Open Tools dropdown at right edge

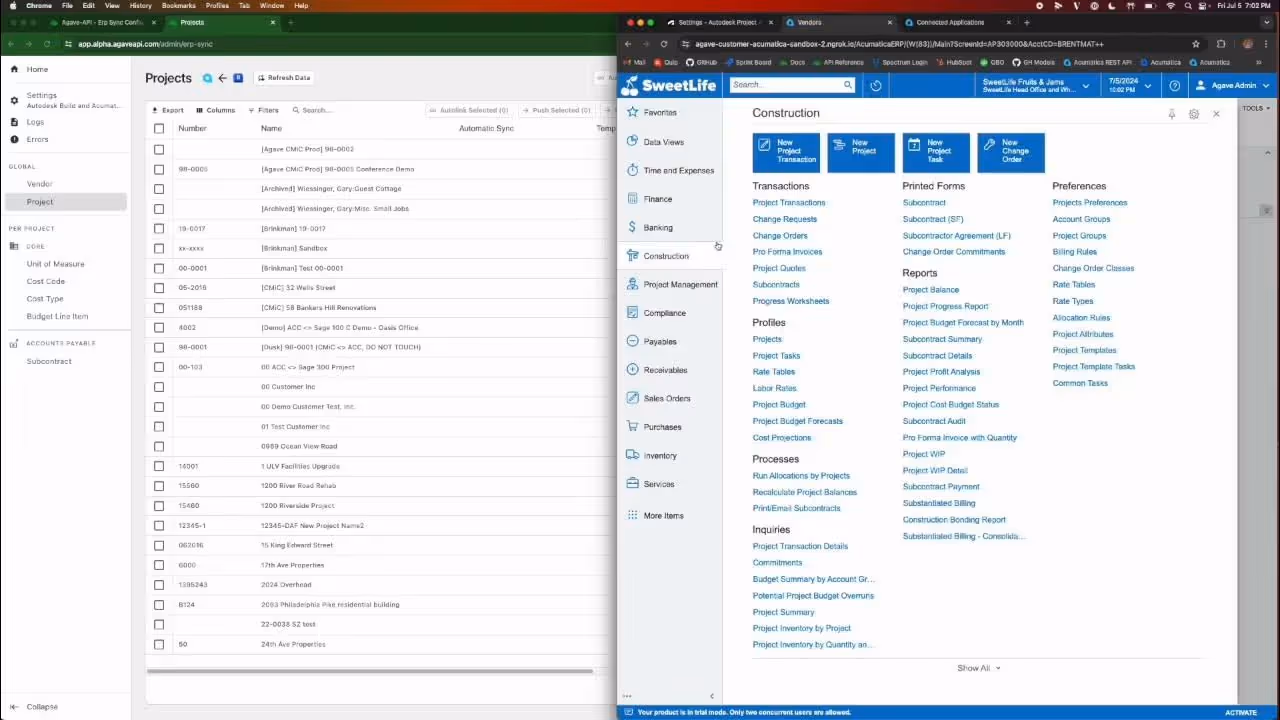1255,108
